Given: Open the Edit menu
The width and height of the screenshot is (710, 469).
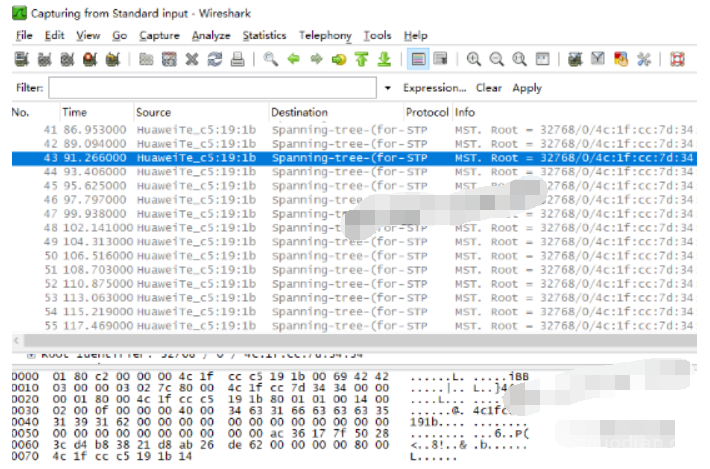Looking at the screenshot, I should tap(54, 35).
